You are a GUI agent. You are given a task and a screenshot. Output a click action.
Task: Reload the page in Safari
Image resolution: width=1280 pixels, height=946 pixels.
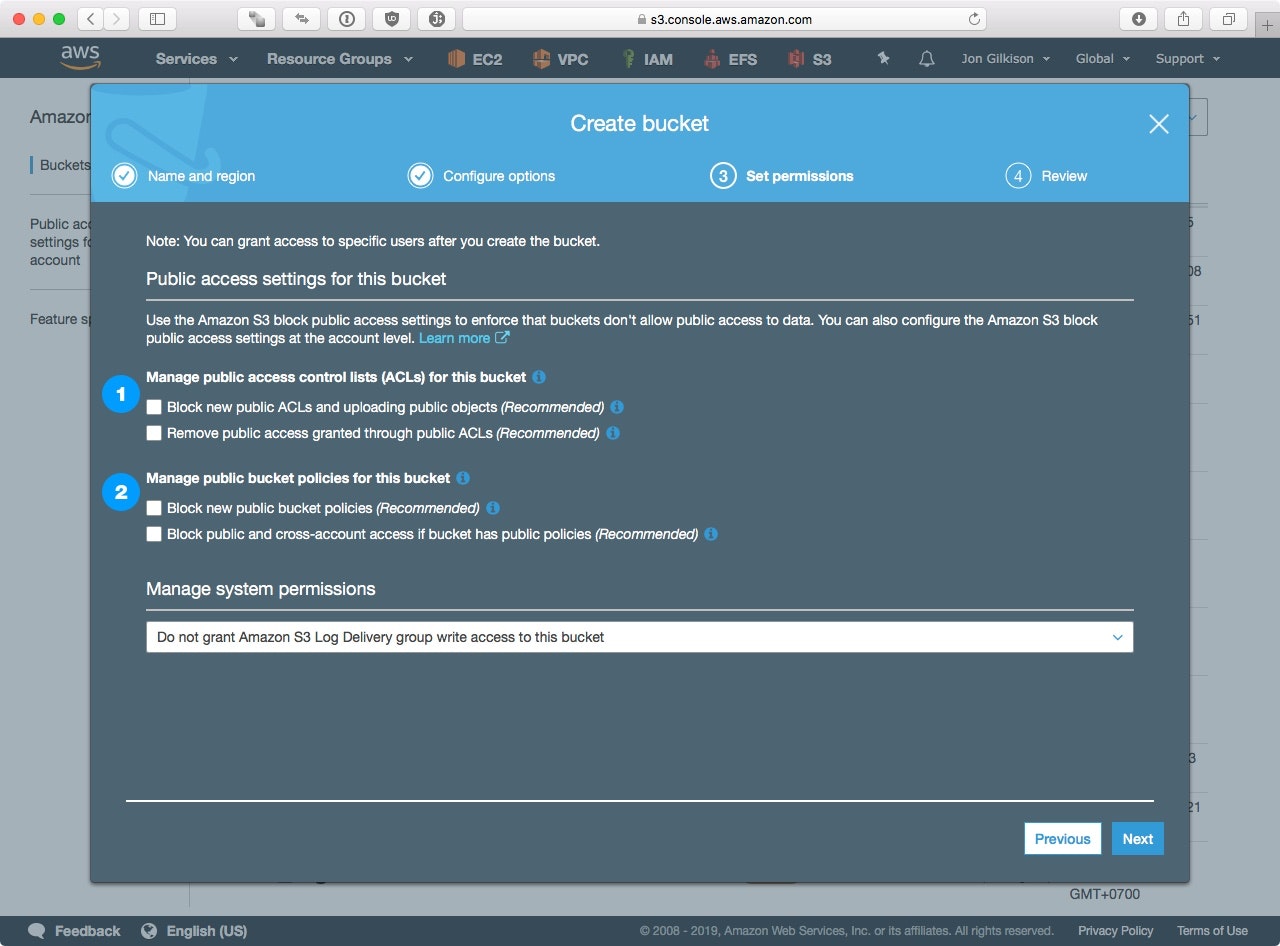[x=974, y=19]
